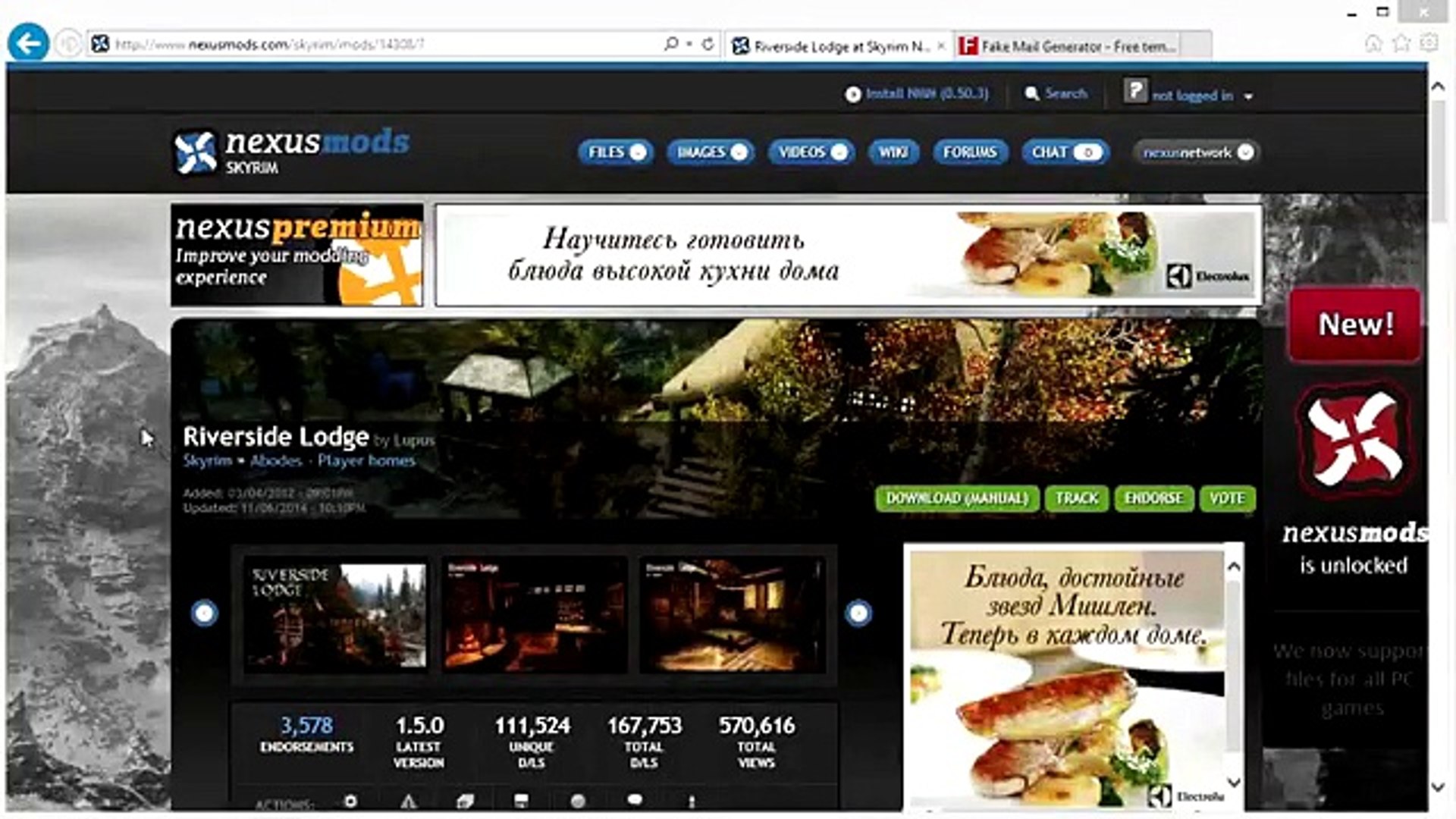The width and height of the screenshot is (1456, 819).
Task: Click the 3,578 endorsements count
Action: [306, 726]
